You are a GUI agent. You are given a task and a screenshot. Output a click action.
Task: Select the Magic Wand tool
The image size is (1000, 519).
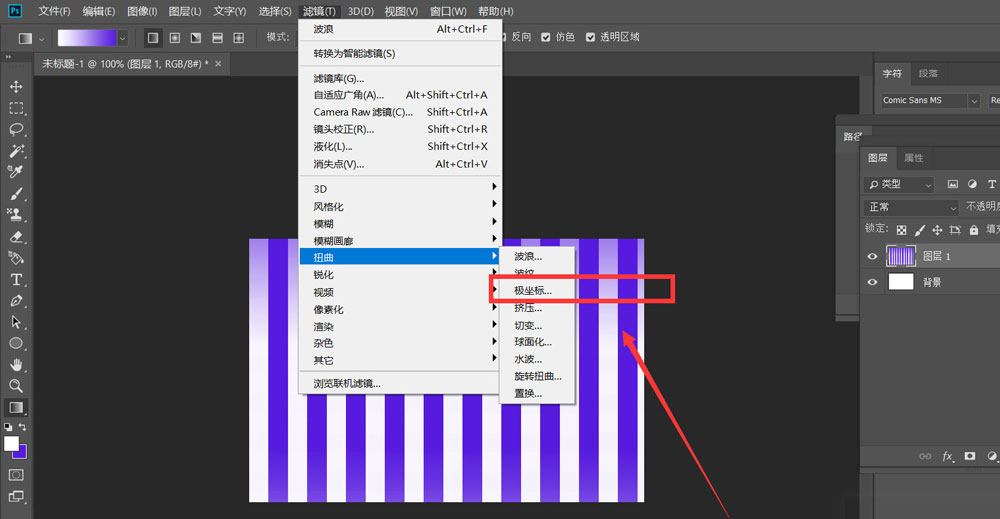pos(16,151)
